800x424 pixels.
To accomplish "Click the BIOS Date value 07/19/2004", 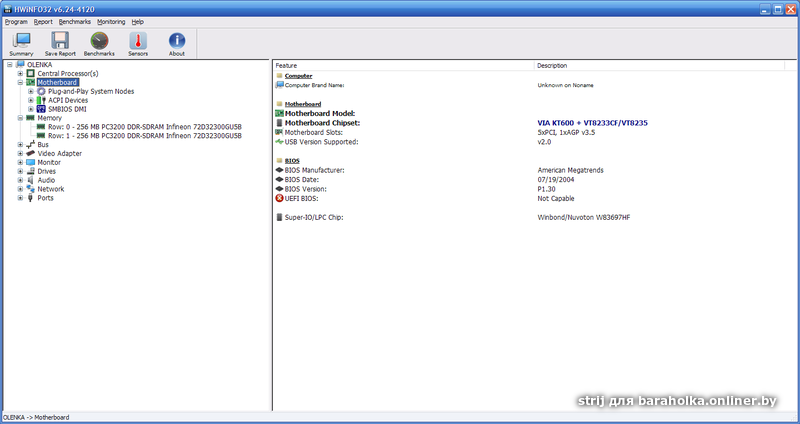I will (556, 180).
